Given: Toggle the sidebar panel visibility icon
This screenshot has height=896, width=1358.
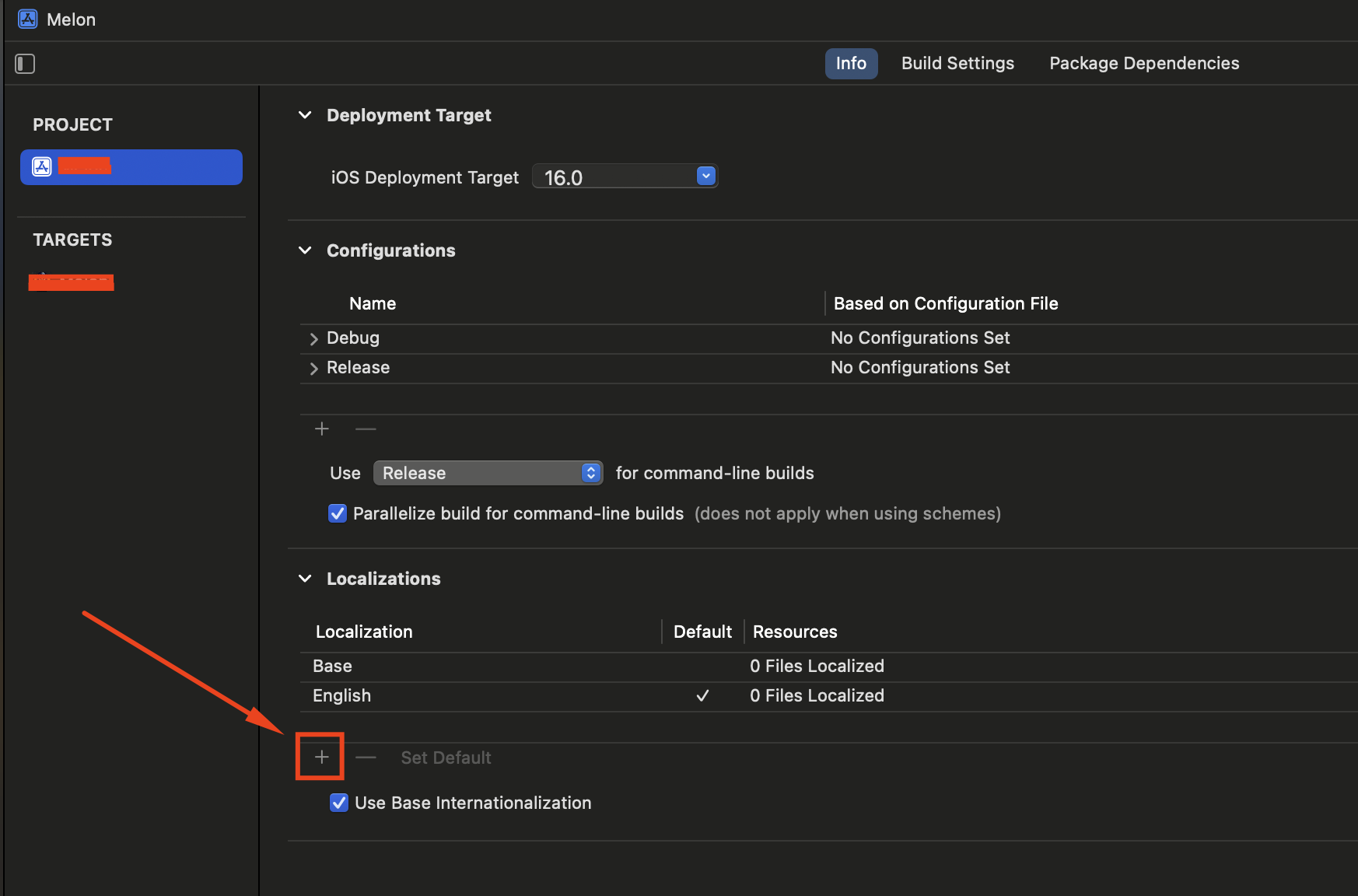Looking at the screenshot, I should [x=25, y=64].
